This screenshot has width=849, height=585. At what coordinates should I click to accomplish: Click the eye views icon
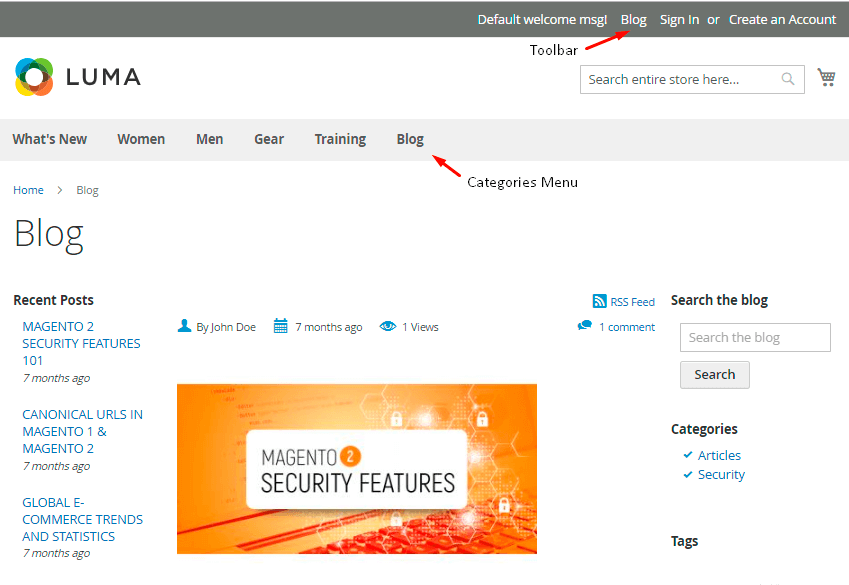(x=388, y=327)
